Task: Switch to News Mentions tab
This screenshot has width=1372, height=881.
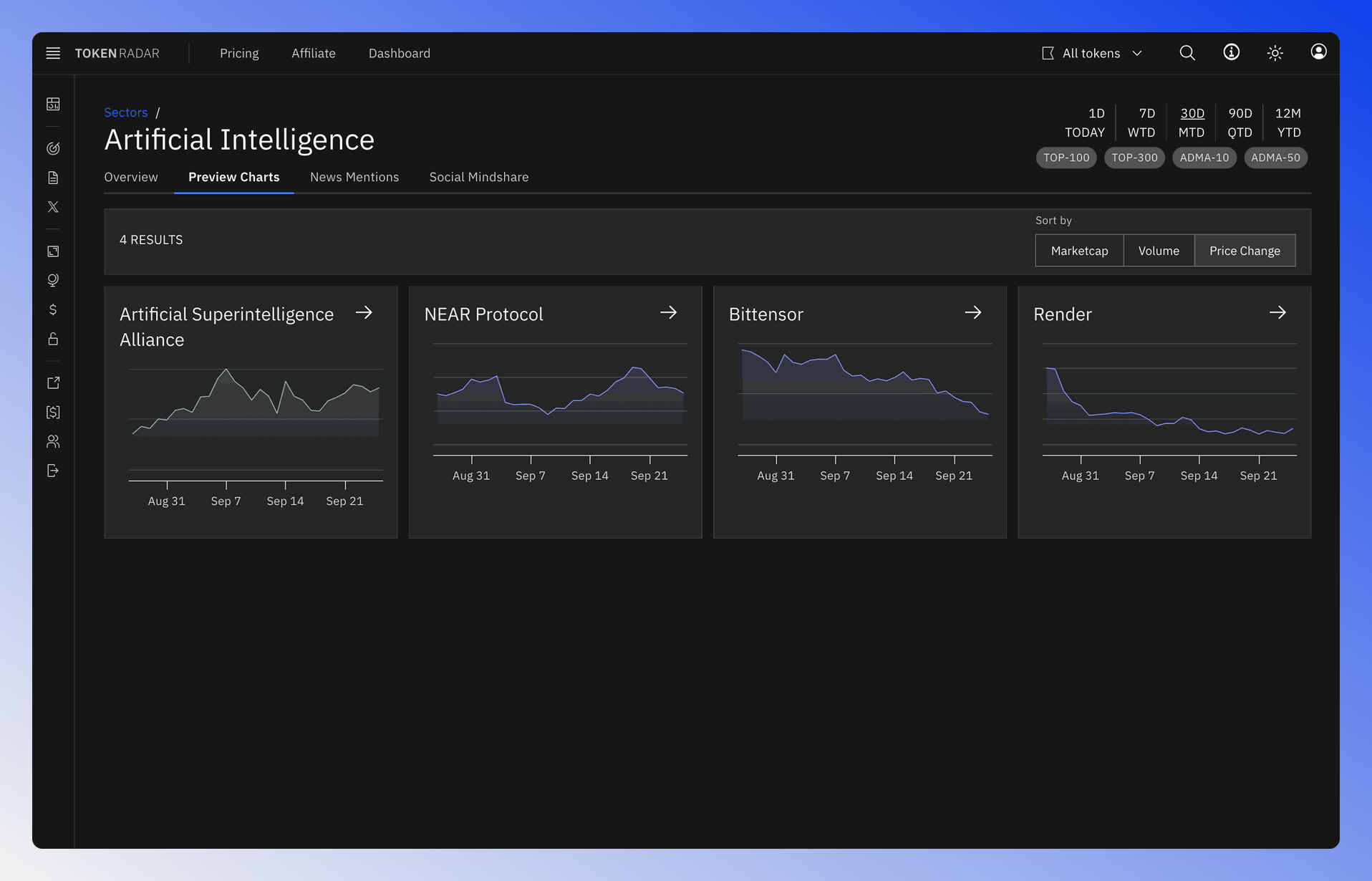Action: 354,177
